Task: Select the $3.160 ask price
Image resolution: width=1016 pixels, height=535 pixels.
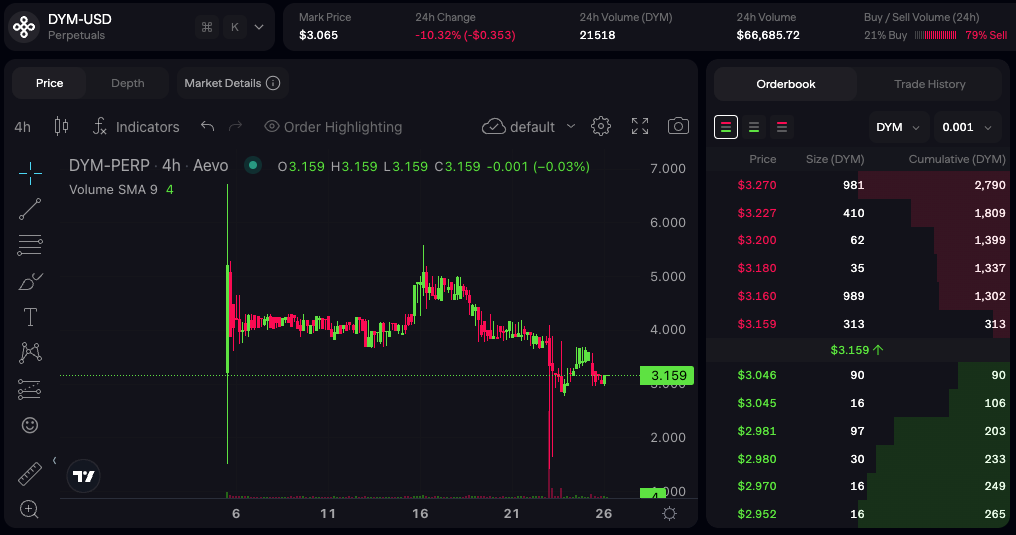Action: point(757,296)
